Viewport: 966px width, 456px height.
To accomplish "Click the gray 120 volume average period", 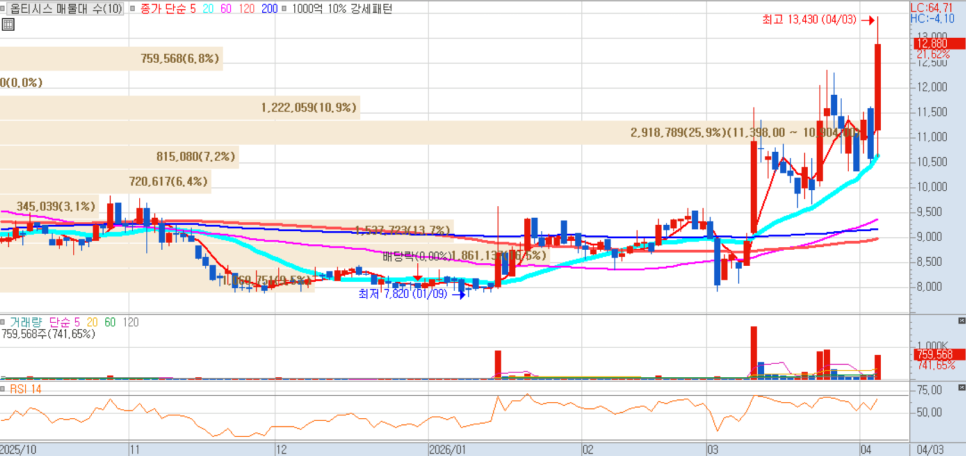I will [131, 322].
